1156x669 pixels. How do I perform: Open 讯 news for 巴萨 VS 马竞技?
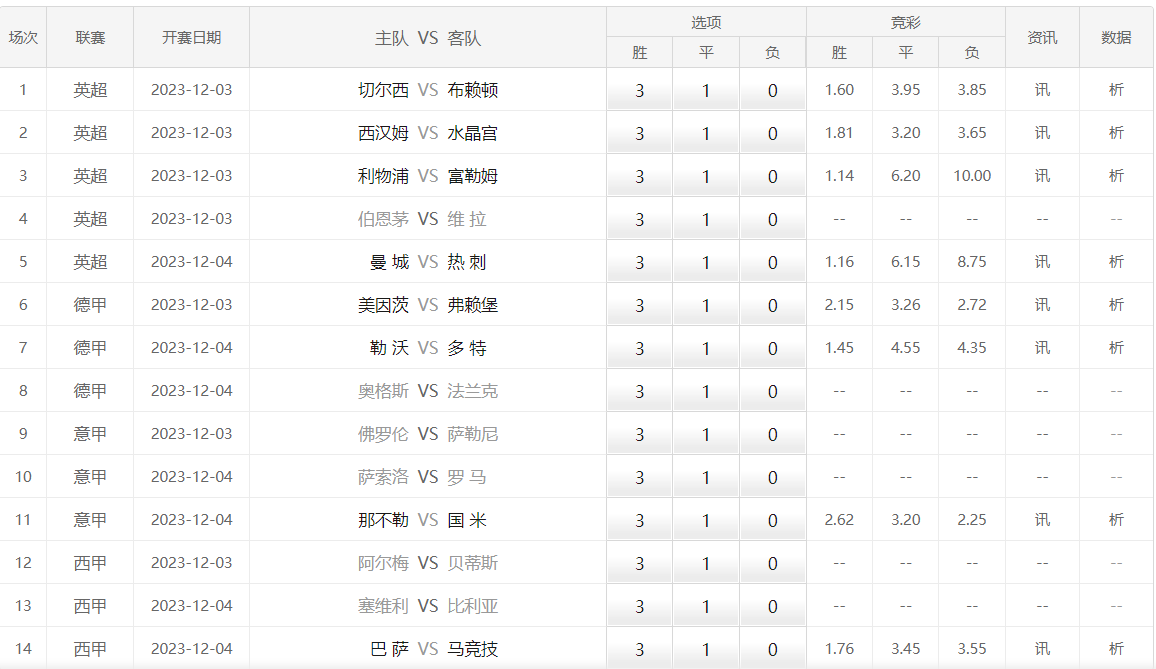point(1042,648)
